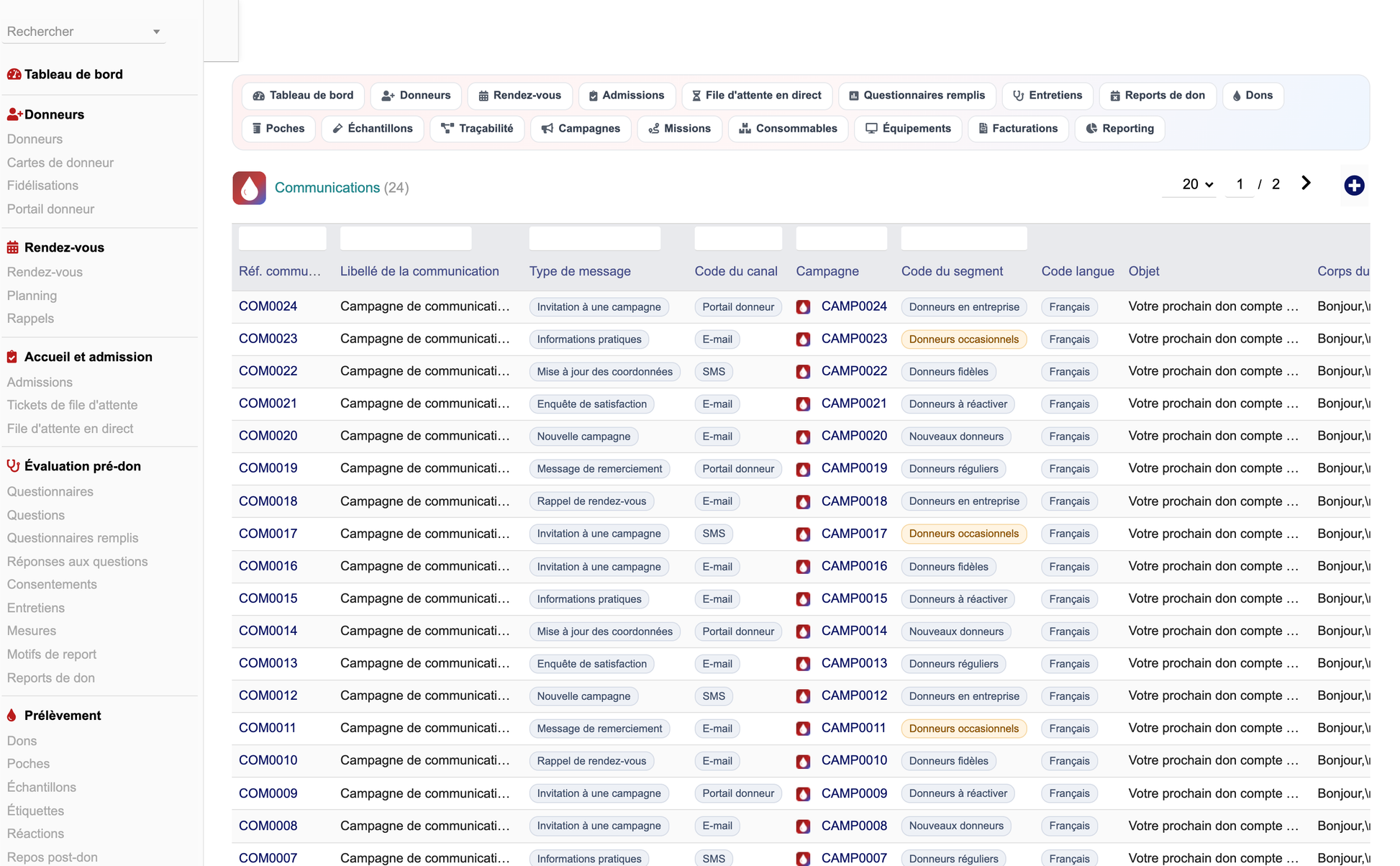Click Donneurs occasionnels tag in COM0023 row
This screenshot has width=1400, height=866.
point(963,339)
